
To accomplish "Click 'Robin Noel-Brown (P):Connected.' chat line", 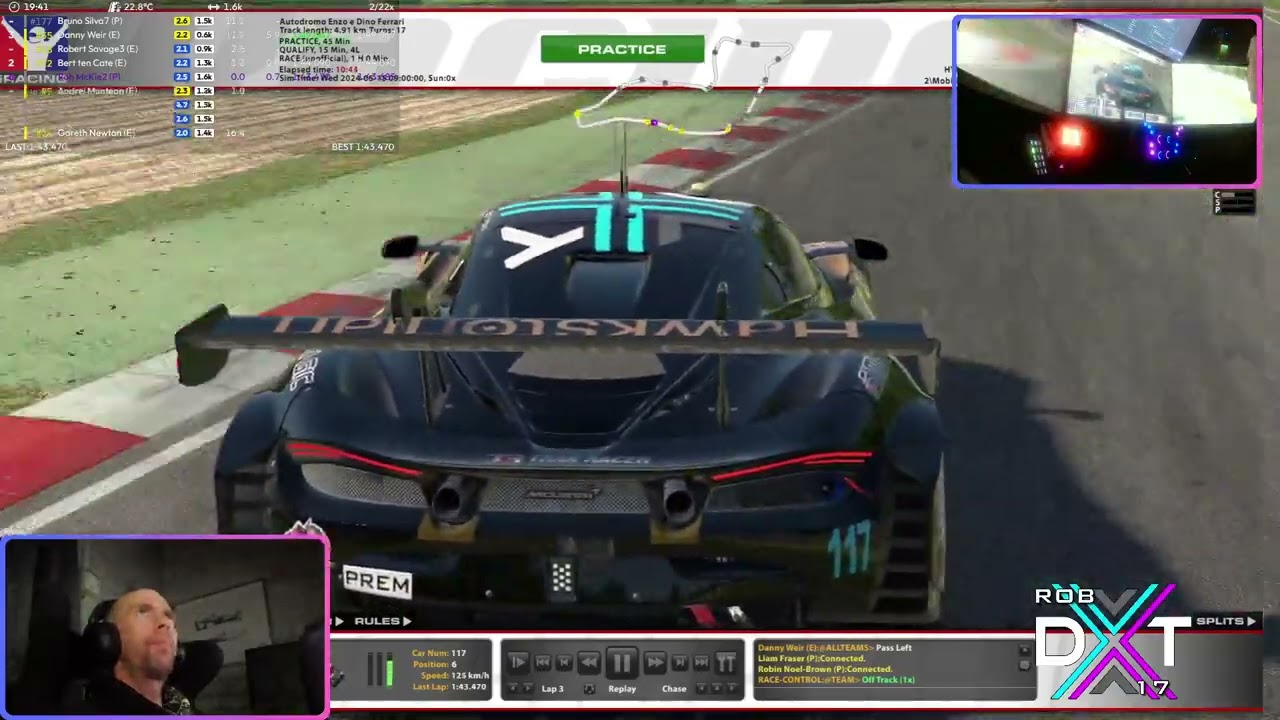I will pyautogui.click(x=825, y=669).
